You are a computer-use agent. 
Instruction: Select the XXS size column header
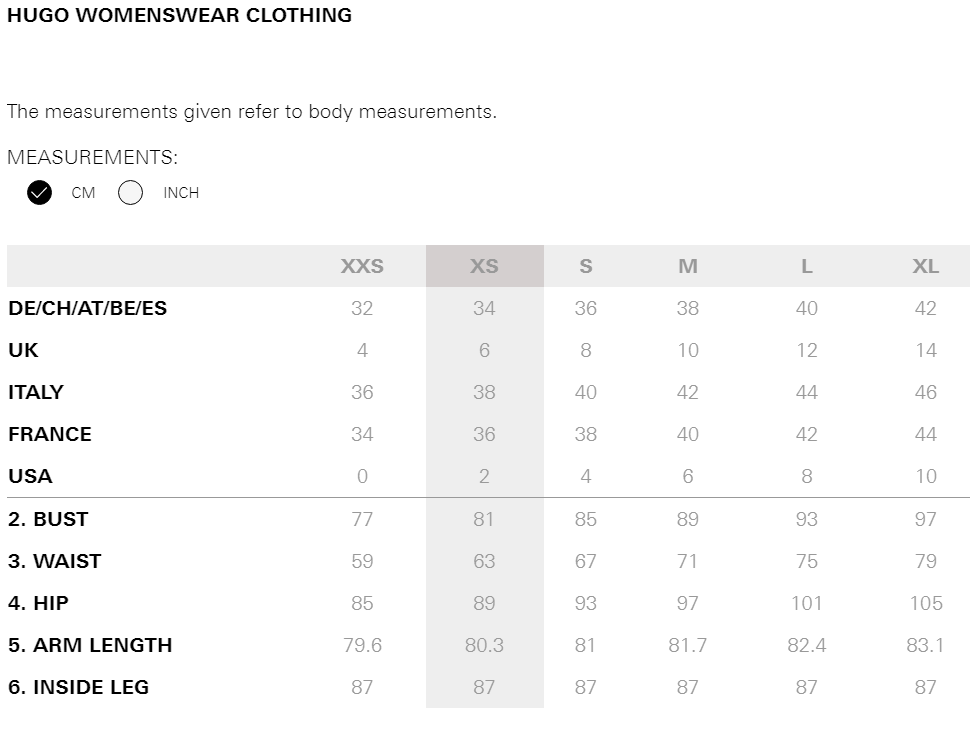(x=363, y=266)
